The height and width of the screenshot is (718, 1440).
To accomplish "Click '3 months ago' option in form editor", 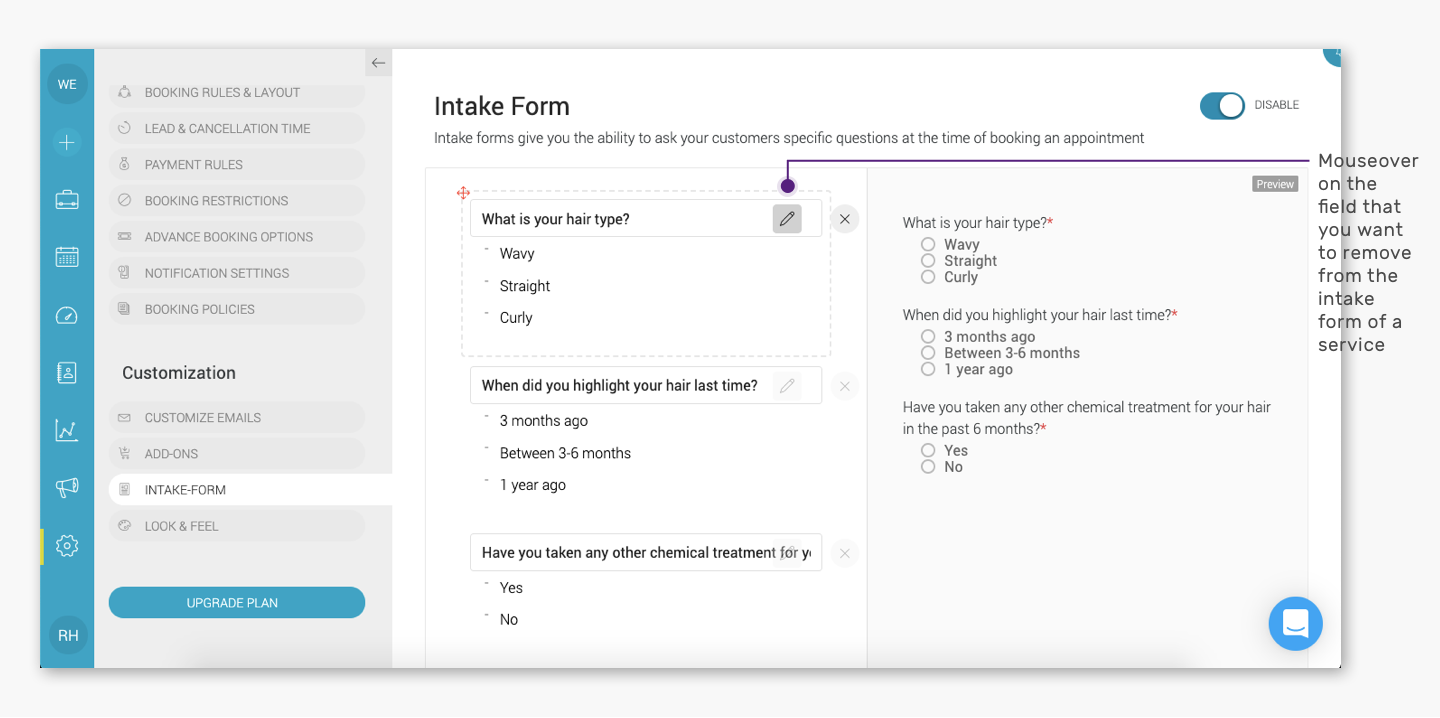I will pos(544,421).
